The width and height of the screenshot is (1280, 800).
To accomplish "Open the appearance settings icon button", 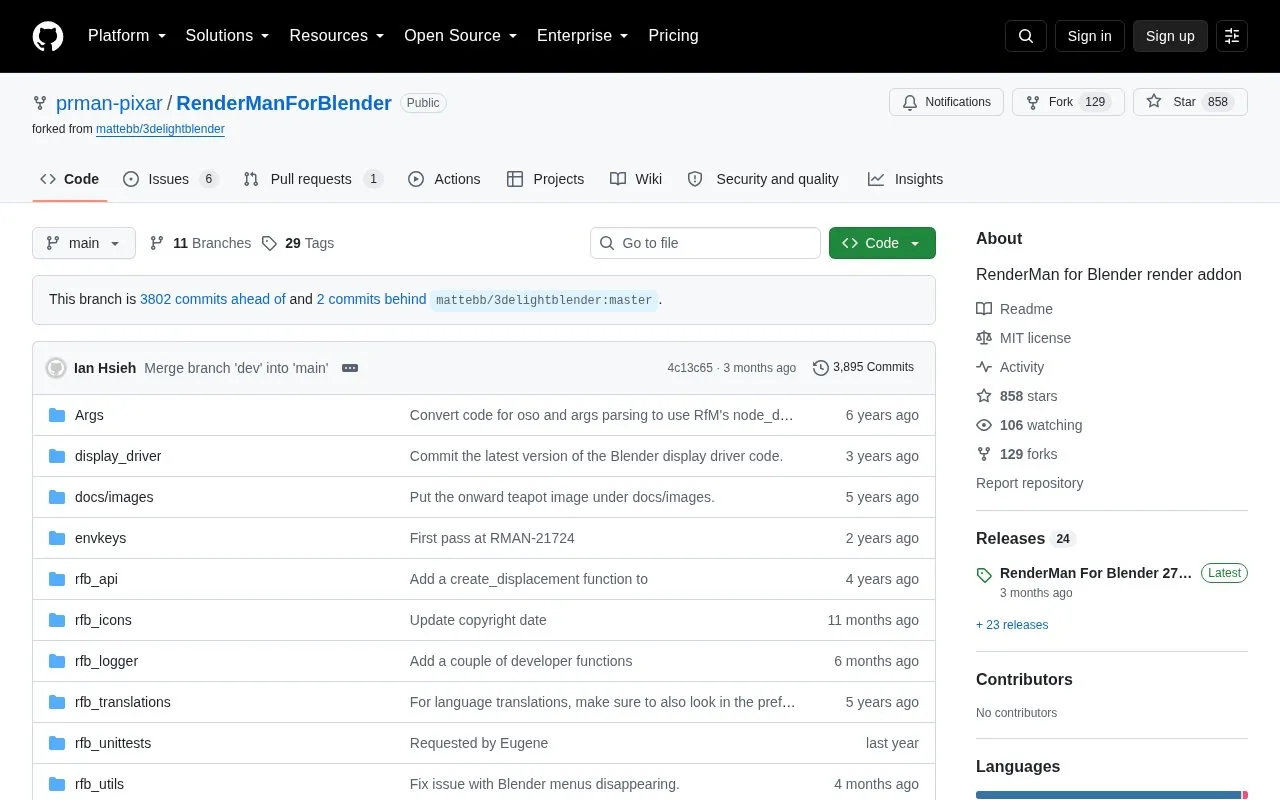I will [1232, 36].
